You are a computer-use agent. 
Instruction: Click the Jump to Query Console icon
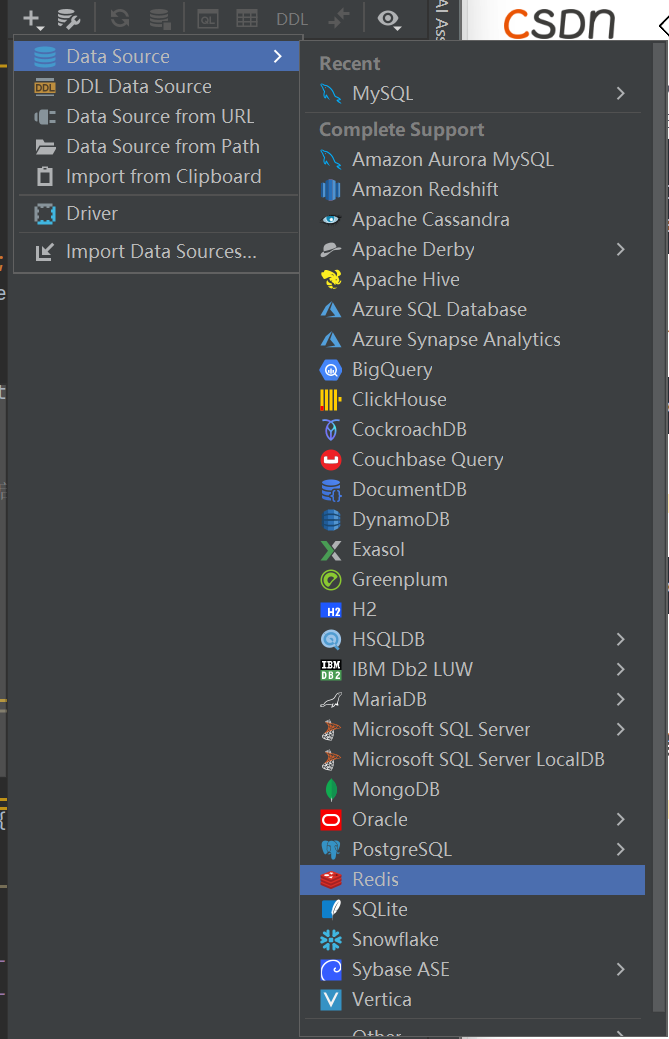207,19
